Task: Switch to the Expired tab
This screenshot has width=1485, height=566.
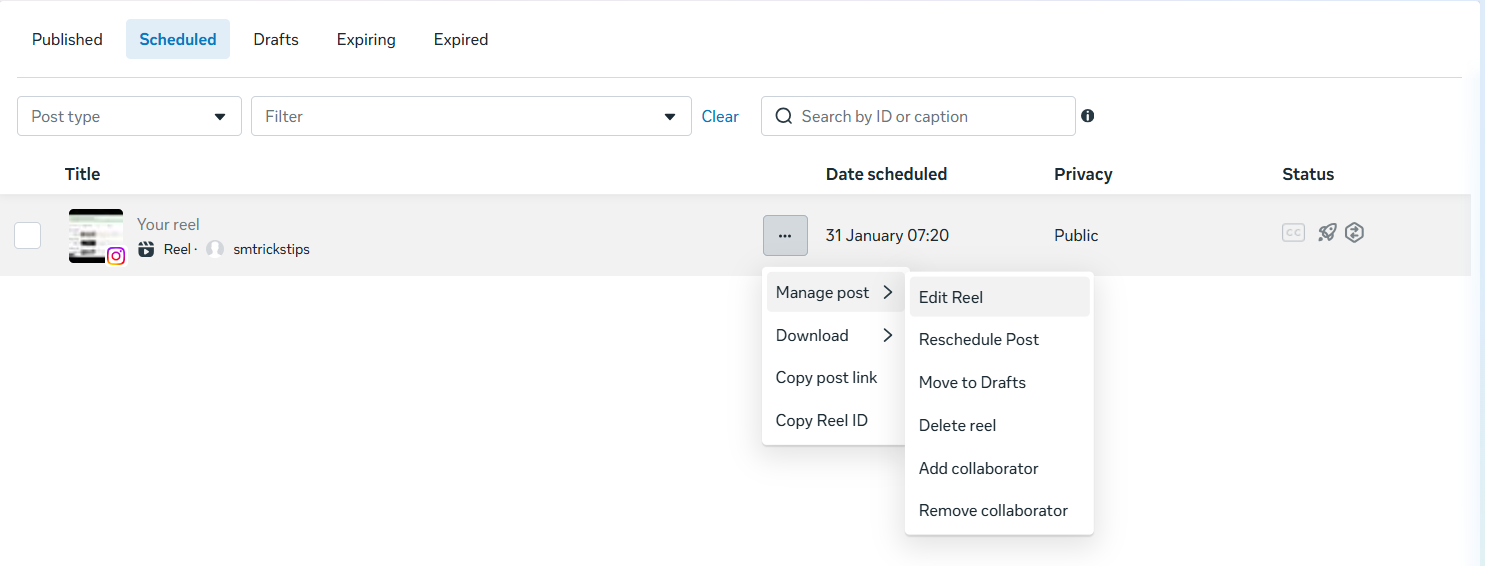Action: pos(461,40)
